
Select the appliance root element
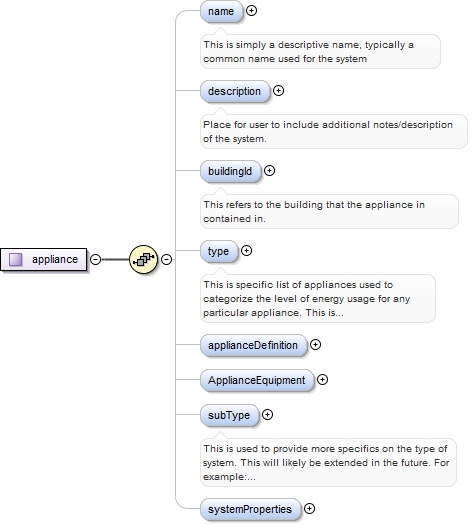coord(44,259)
